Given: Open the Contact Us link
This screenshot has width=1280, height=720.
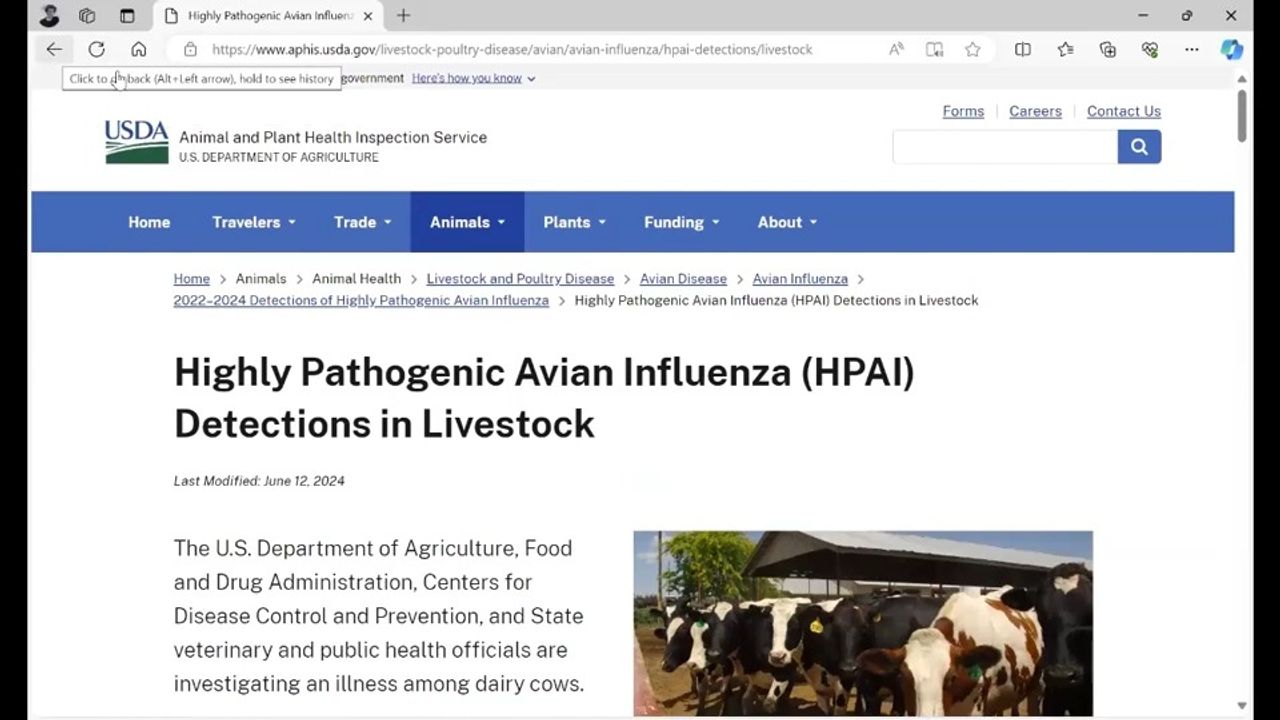Looking at the screenshot, I should tap(1123, 111).
